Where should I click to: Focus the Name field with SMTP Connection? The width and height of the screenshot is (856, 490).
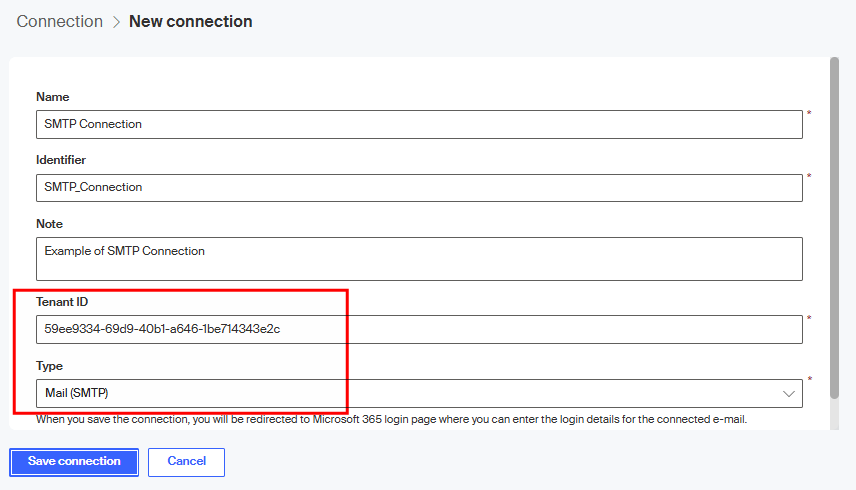(418, 124)
